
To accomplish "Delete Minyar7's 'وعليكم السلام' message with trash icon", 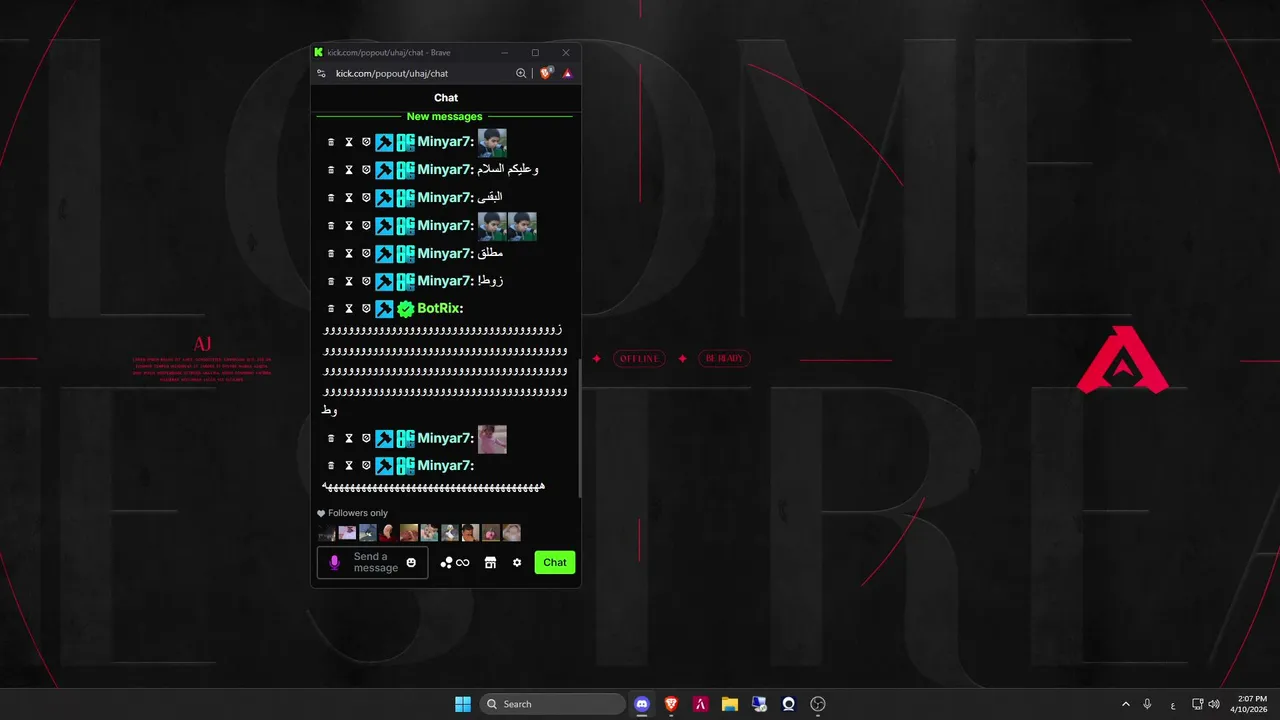I will [331, 170].
